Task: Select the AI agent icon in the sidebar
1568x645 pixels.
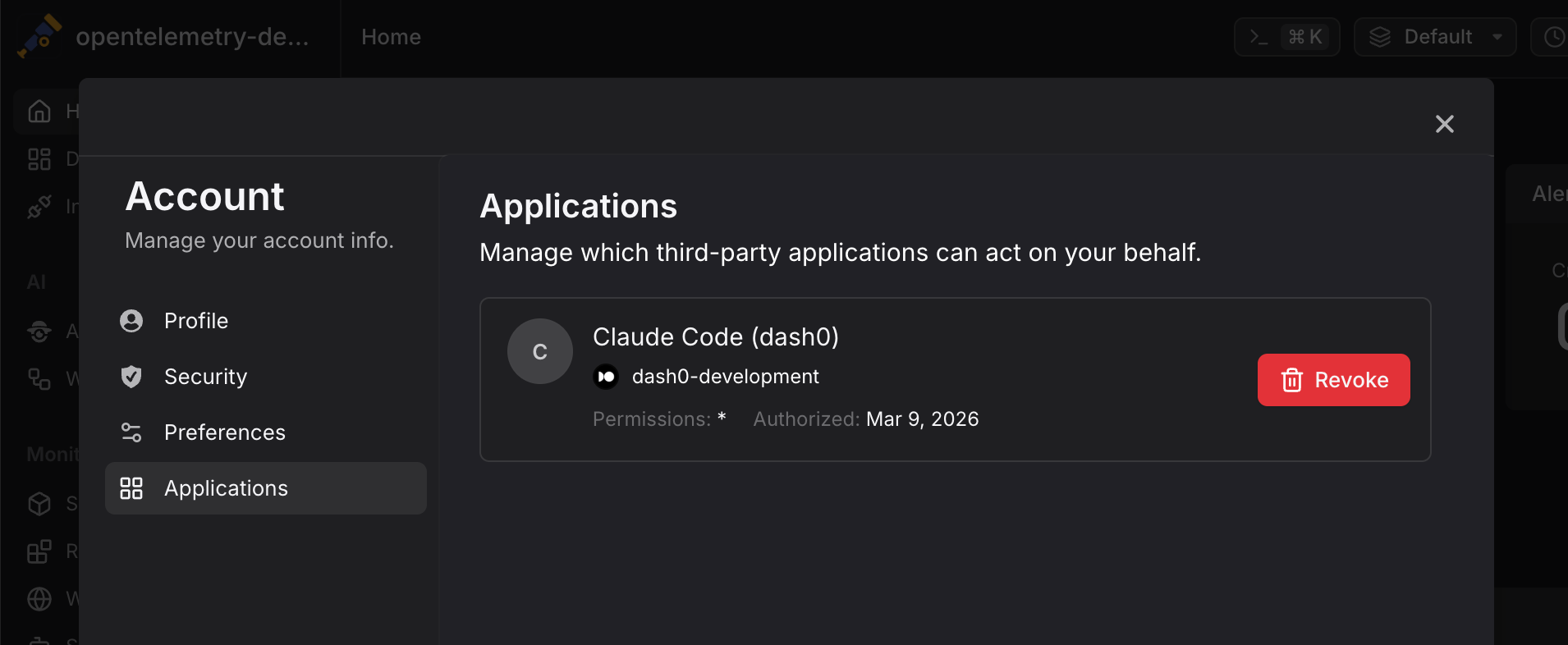Action: pyautogui.click(x=39, y=332)
